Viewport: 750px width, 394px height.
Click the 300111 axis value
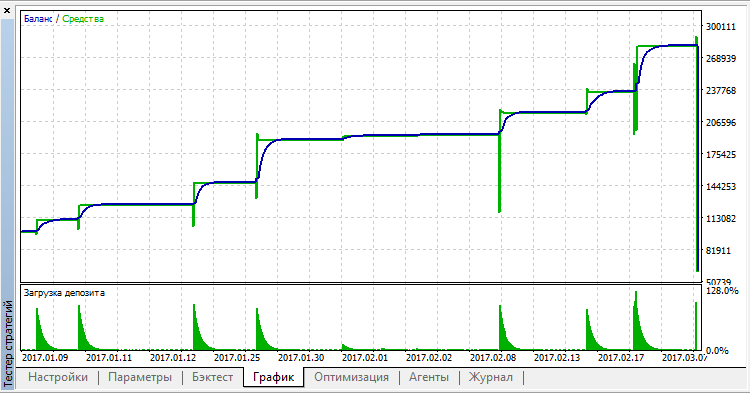[x=721, y=27]
